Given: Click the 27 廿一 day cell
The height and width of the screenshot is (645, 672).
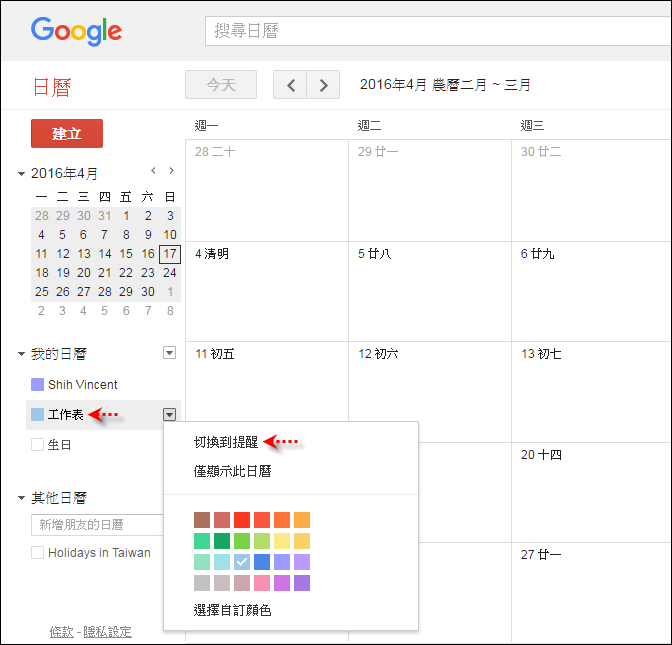Looking at the screenshot, I should coord(591,593).
